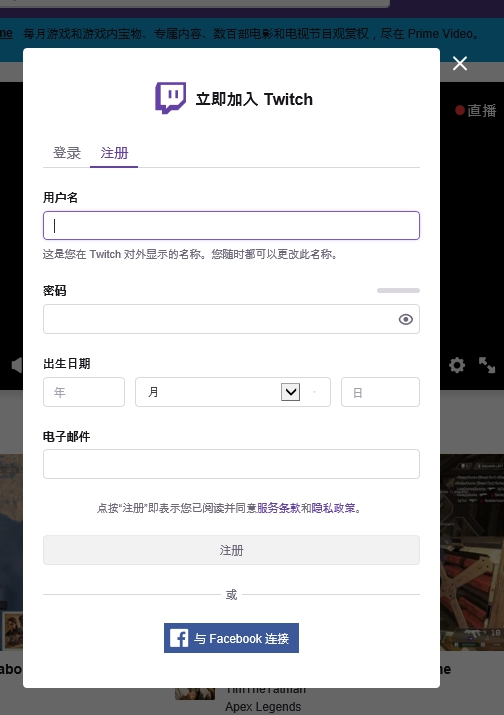Image resolution: width=504 pixels, height=715 pixels.
Task: Click the Facebook logo icon
Action: tap(179, 638)
